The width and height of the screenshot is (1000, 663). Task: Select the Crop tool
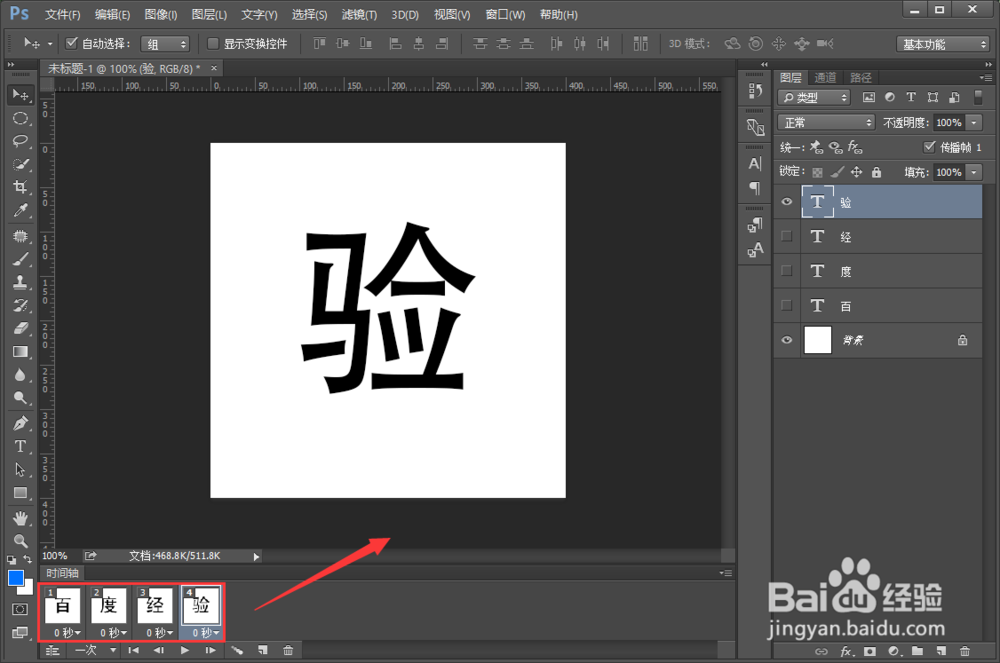[x=21, y=187]
